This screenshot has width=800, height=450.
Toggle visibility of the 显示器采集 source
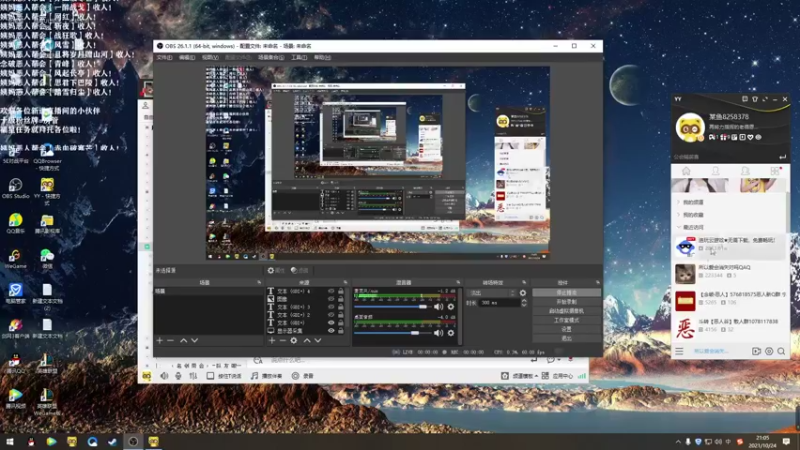pos(331,331)
